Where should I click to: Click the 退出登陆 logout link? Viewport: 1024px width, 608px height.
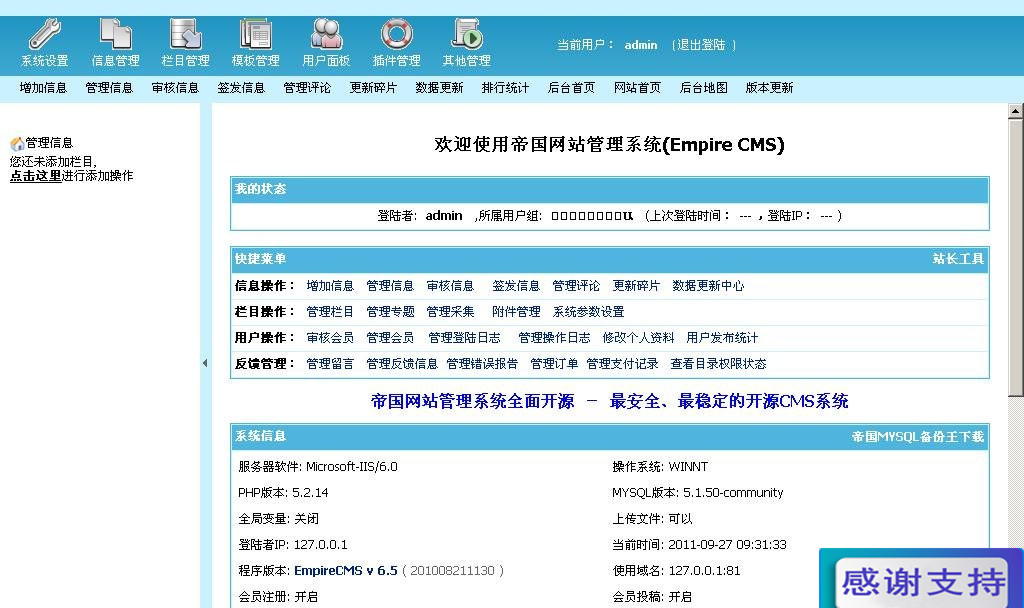(x=701, y=45)
